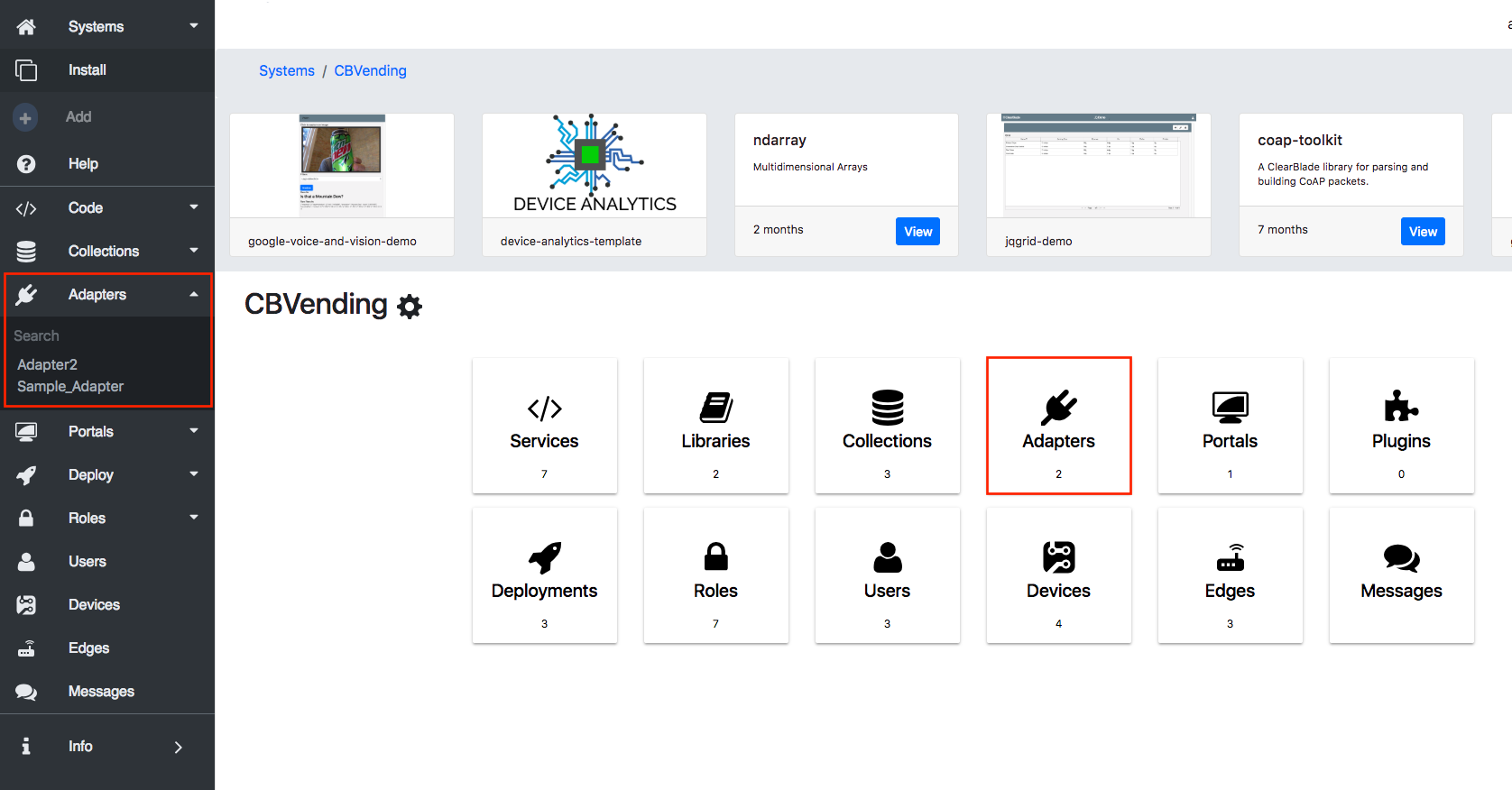The image size is (1512, 790).
Task: Open the Libraries book icon tile
Action: [x=715, y=409]
